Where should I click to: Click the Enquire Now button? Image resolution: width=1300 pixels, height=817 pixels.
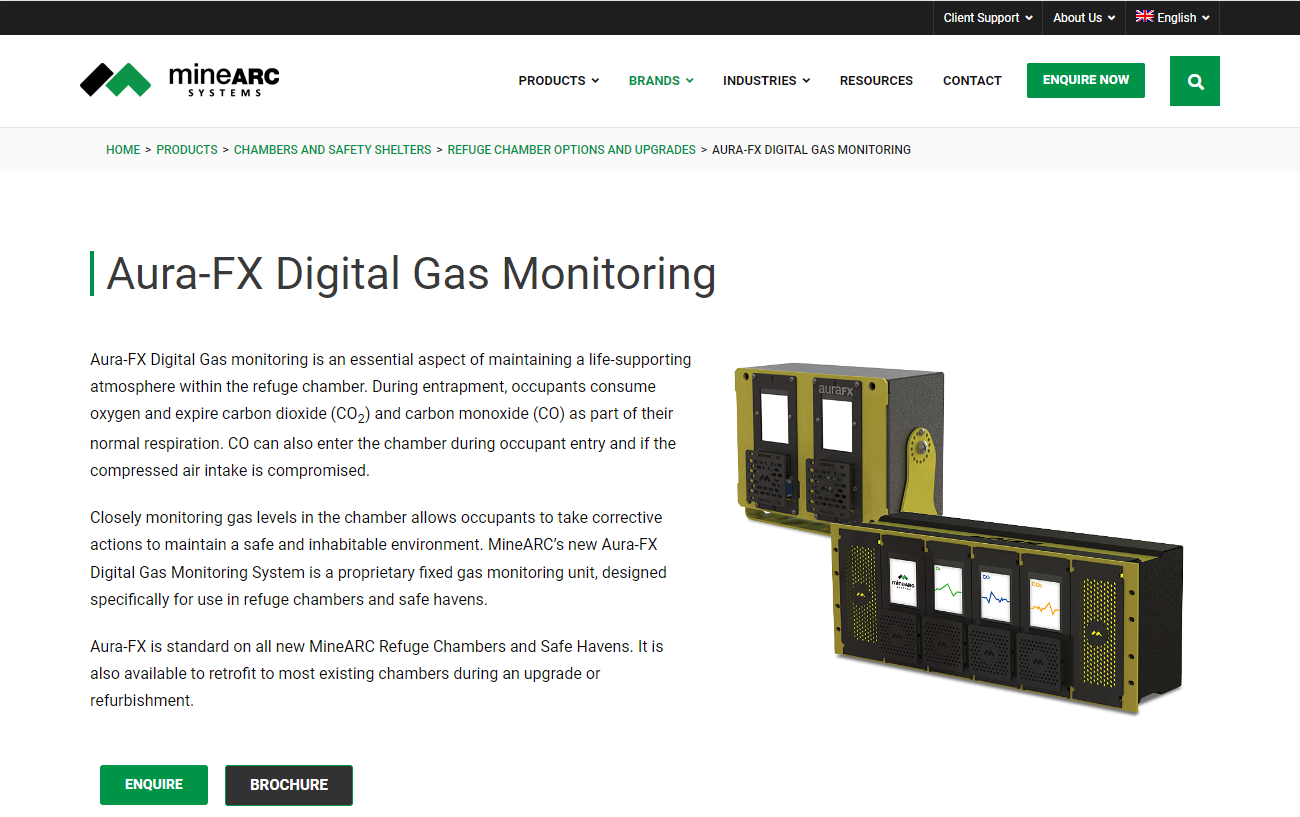point(1086,80)
